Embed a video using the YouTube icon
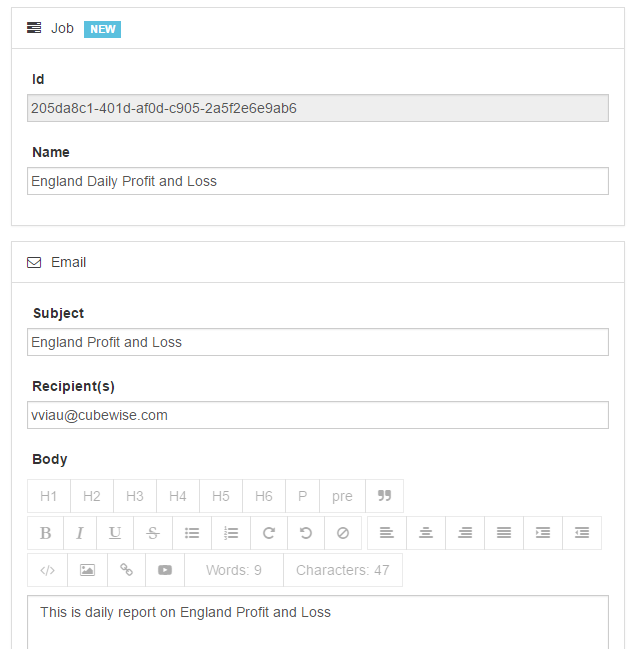 (165, 570)
